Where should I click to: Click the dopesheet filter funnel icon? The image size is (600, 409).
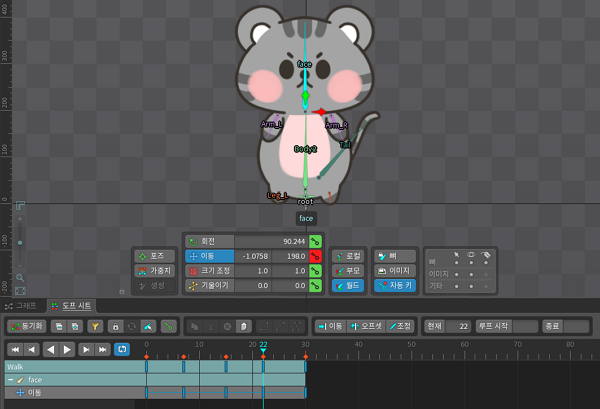(x=95, y=326)
